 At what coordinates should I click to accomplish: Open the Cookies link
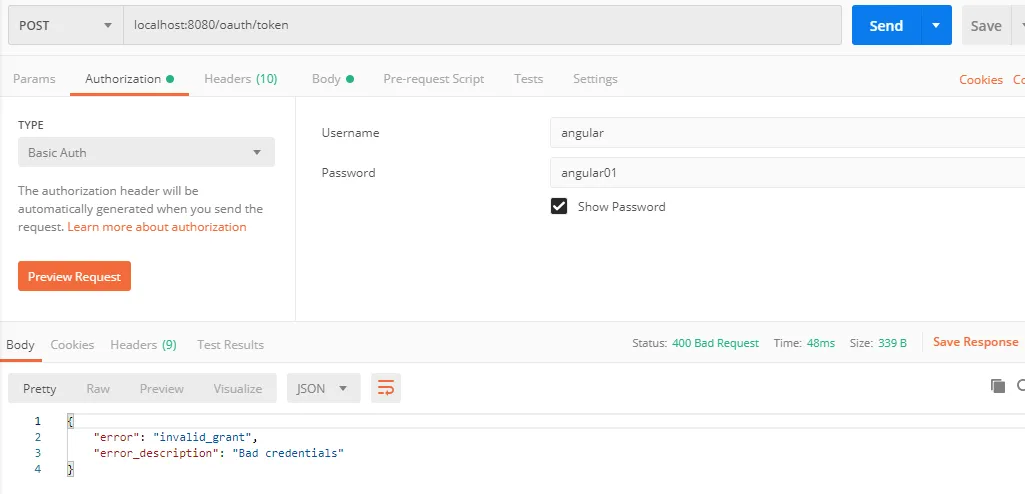coord(980,80)
